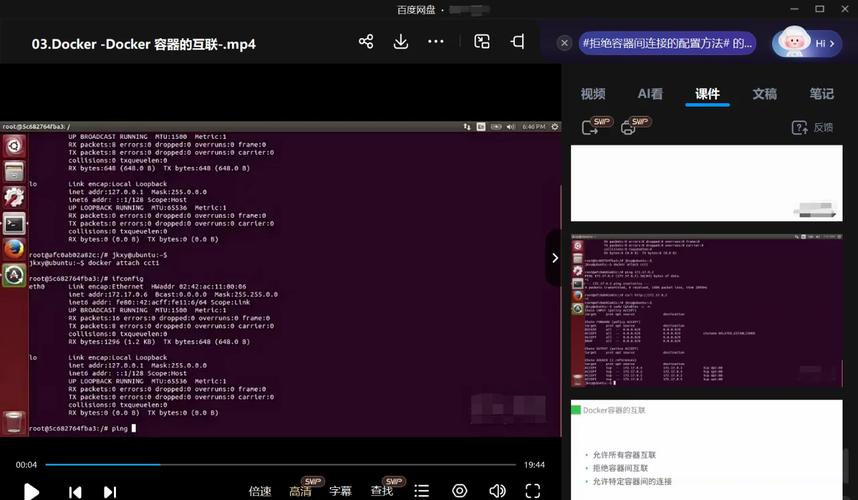Click the current time 00:04 label

[26, 464]
